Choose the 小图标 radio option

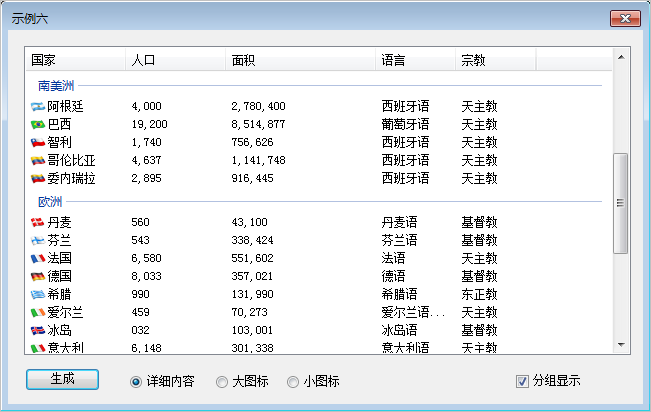click(x=293, y=381)
